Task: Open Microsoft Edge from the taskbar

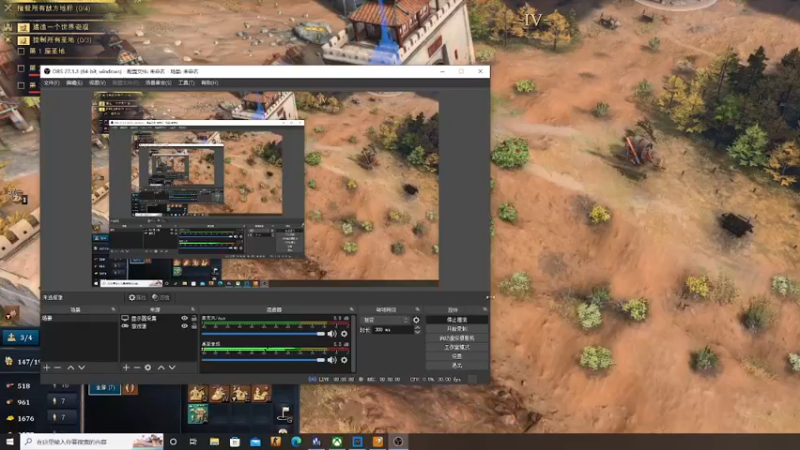Action: (296, 441)
